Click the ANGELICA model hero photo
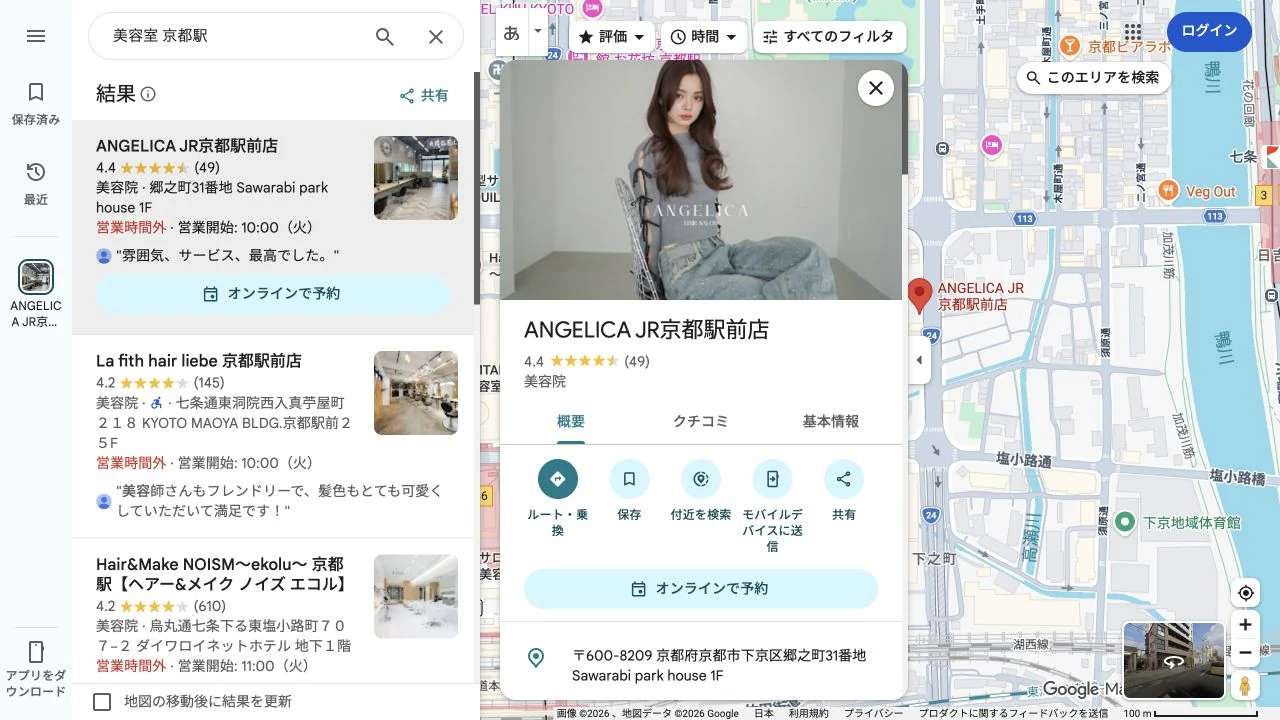Viewport: 1280px width, 720px height. pyautogui.click(x=700, y=180)
